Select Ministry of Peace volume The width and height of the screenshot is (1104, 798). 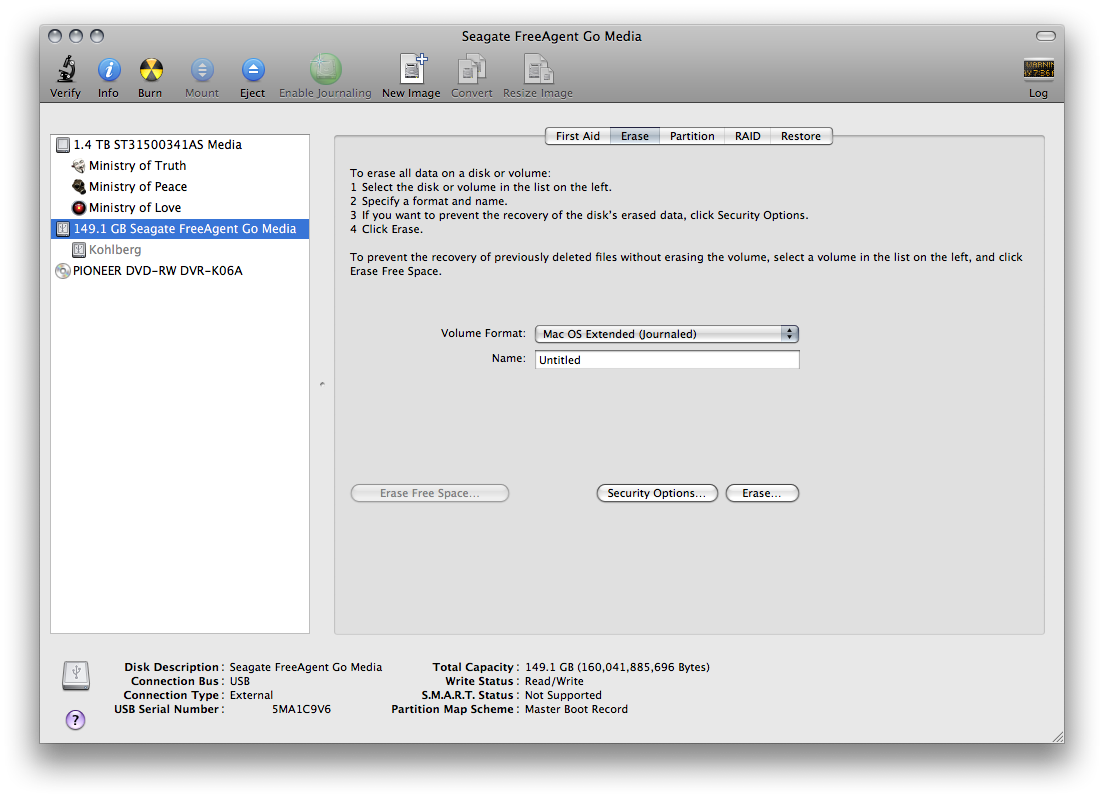[x=180, y=187]
